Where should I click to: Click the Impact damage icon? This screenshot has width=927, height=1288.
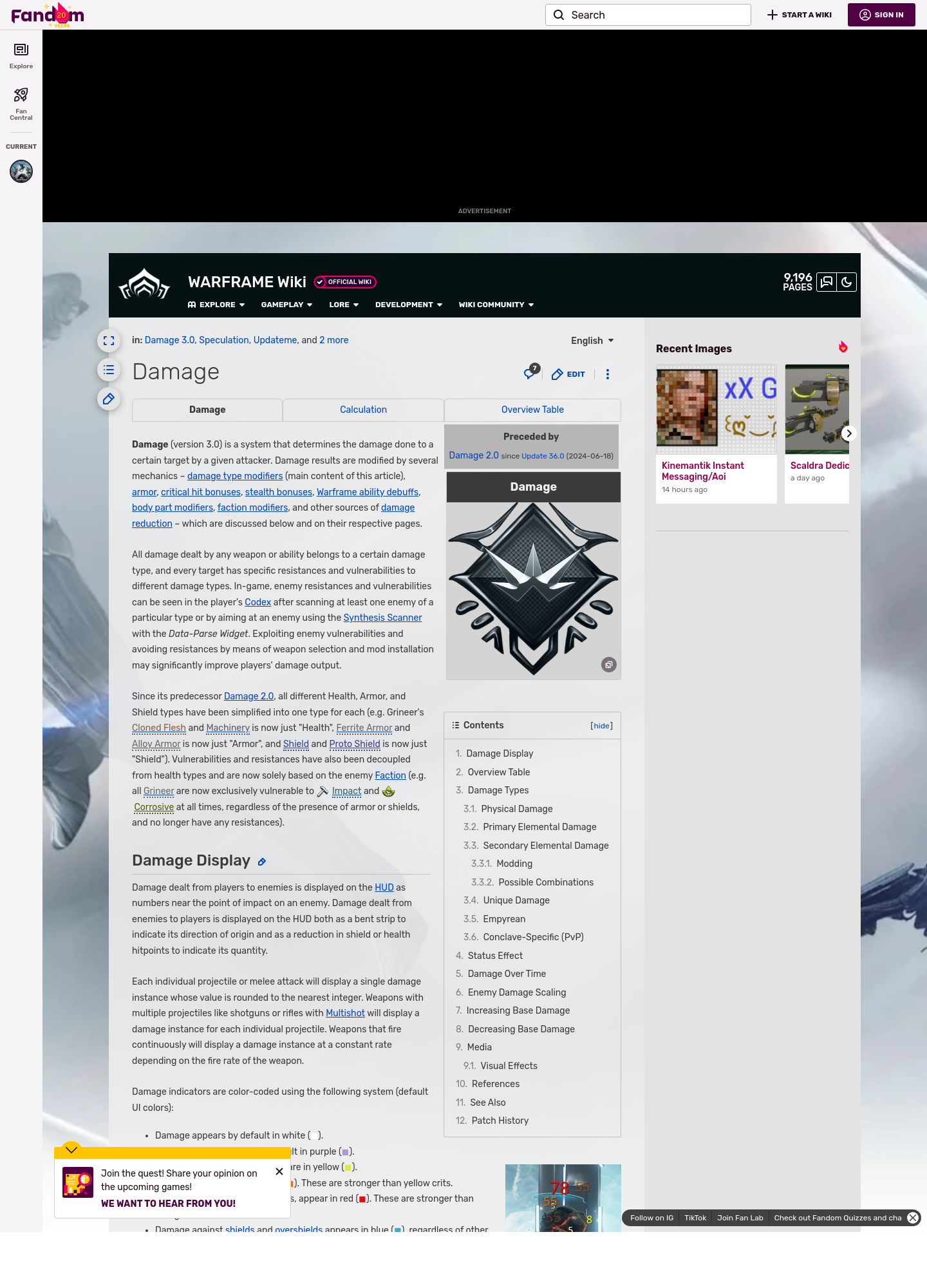pos(323,791)
